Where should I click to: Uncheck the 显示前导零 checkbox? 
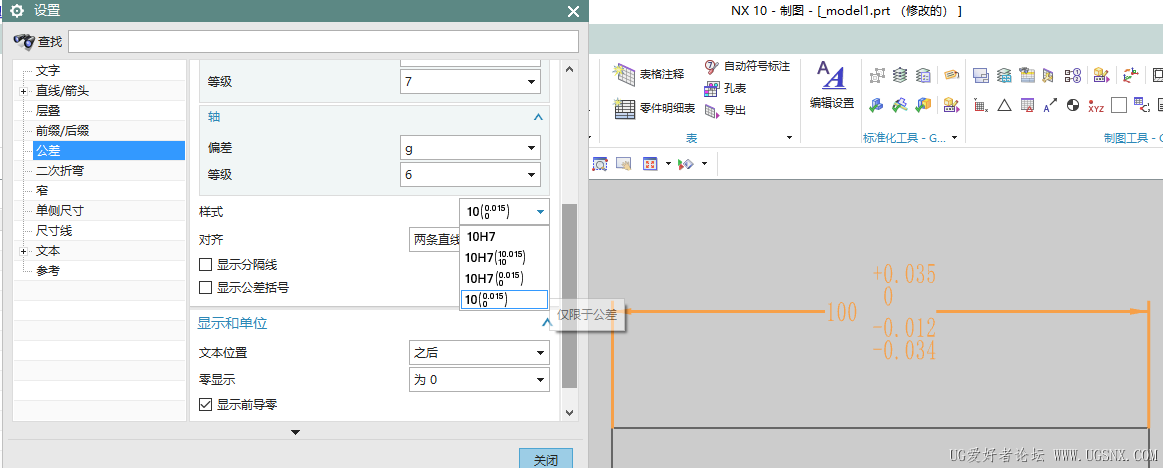pos(206,404)
